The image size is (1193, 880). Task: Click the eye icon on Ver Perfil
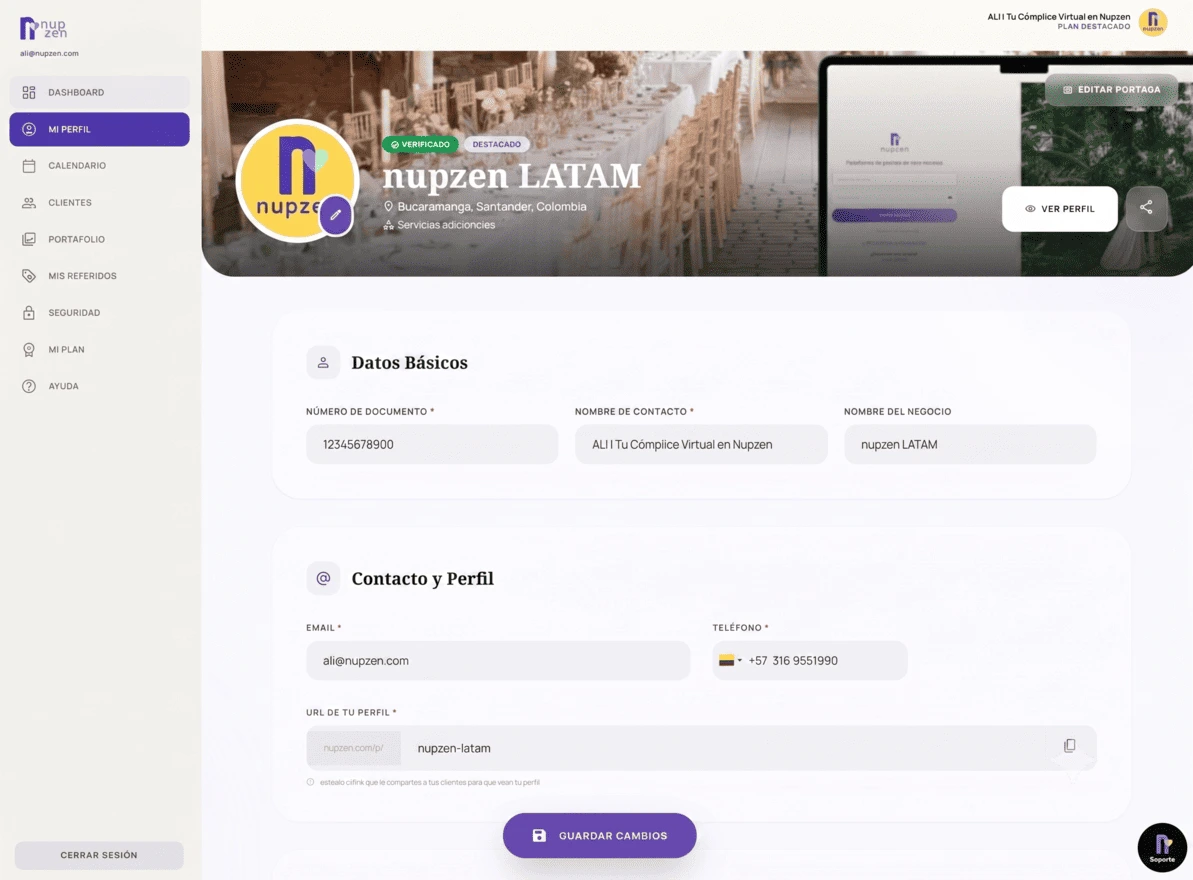pos(1030,208)
